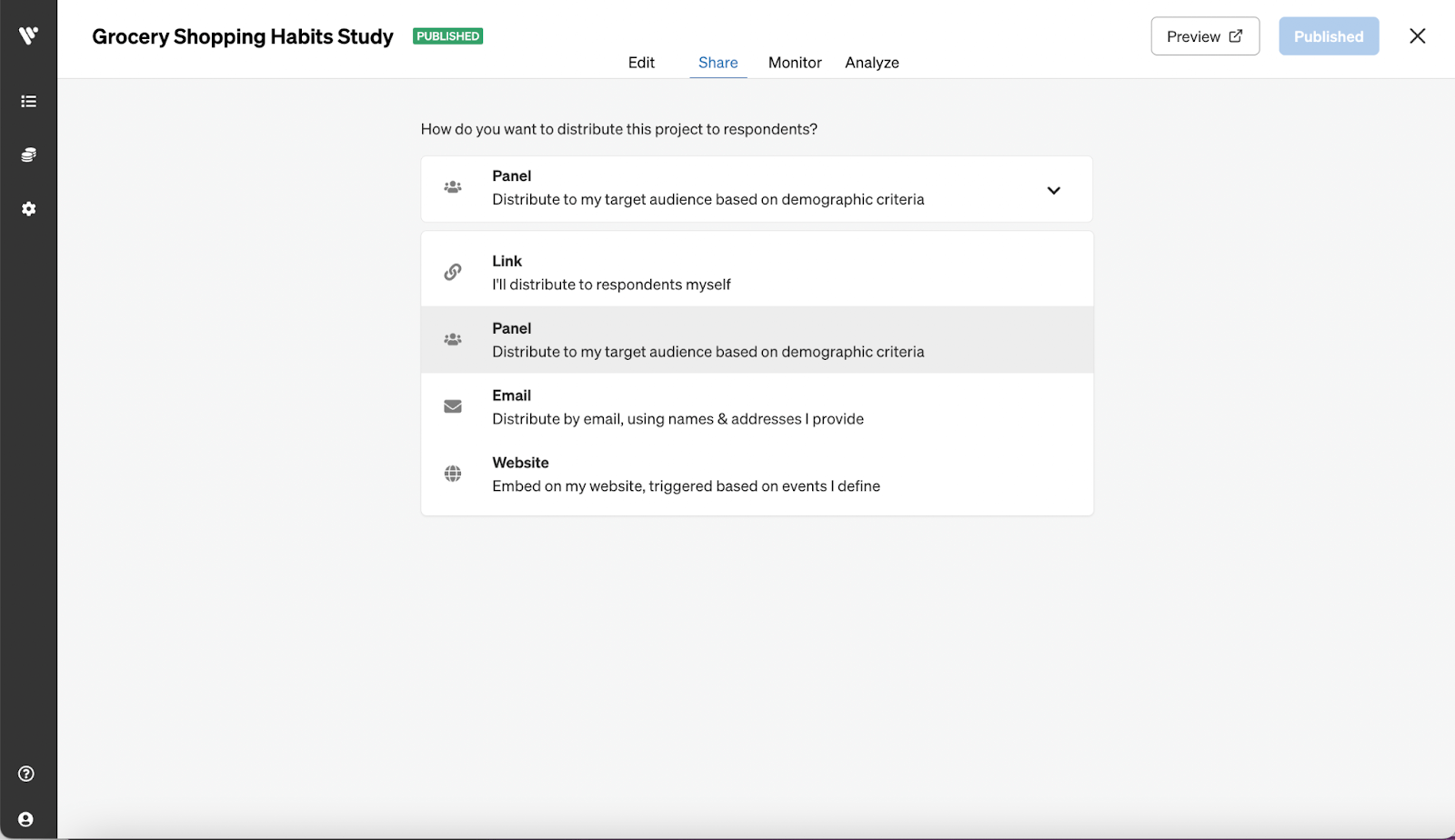Collapse the distribution dropdown chevron
The height and width of the screenshot is (840, 1455).
coord(1053,190)
